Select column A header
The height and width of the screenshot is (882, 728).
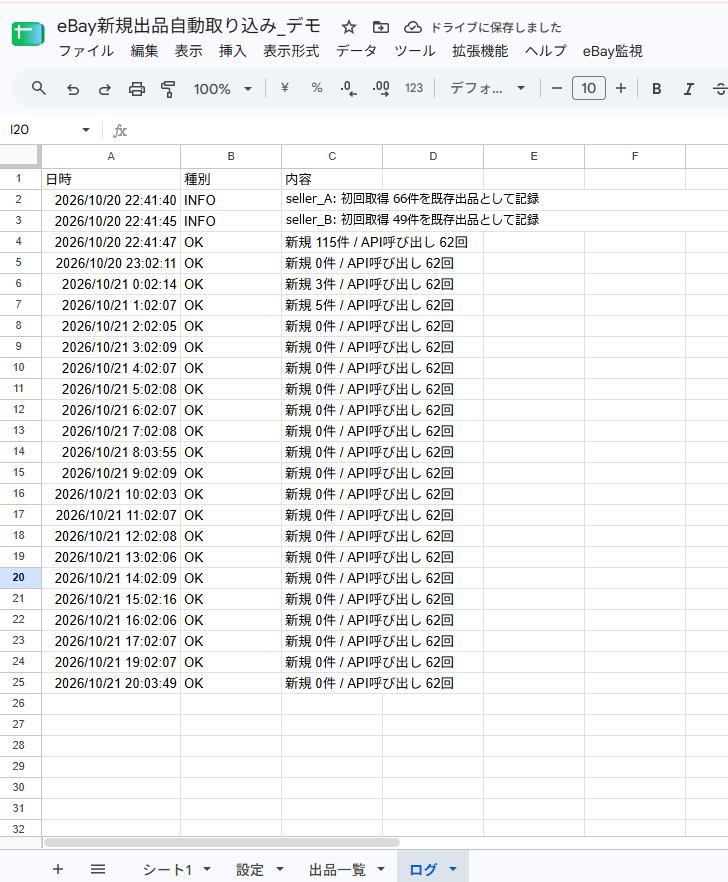[111, 156]
